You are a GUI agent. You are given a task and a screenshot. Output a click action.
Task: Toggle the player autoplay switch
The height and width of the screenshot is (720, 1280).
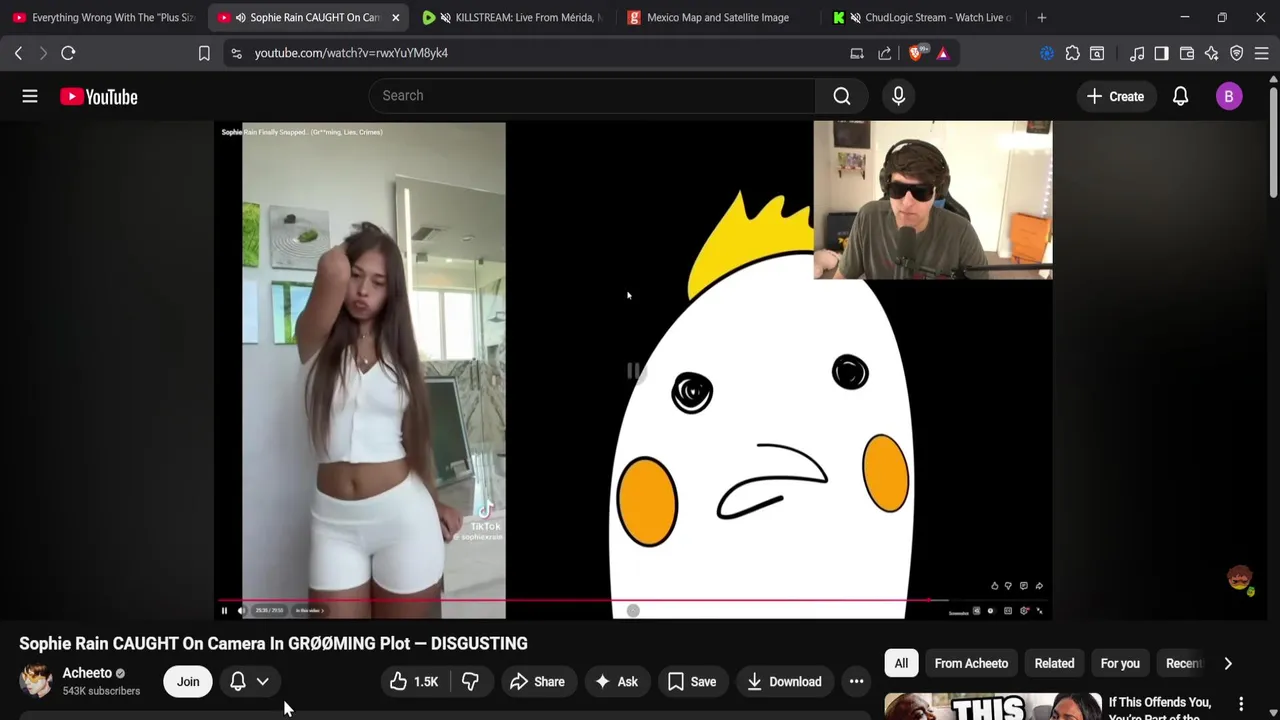click(991, 611)
